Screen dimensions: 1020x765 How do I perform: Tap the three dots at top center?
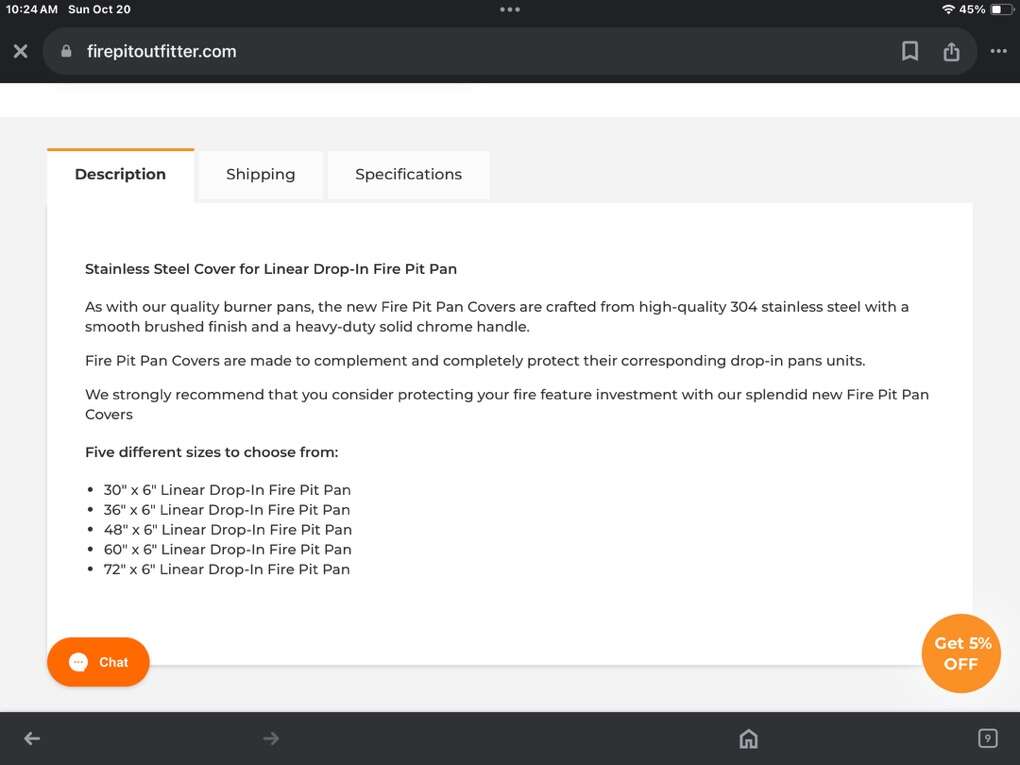[x=510, y=10]
